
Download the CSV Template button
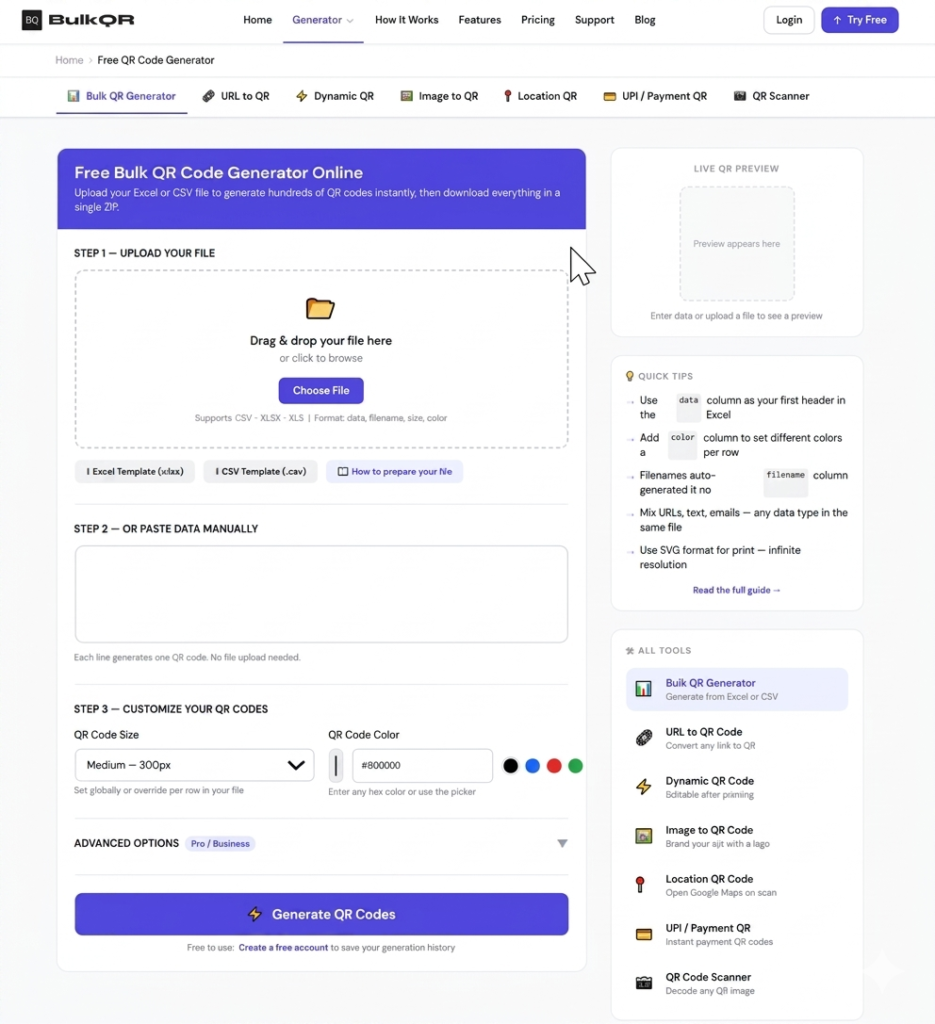(x=261, y=472)
